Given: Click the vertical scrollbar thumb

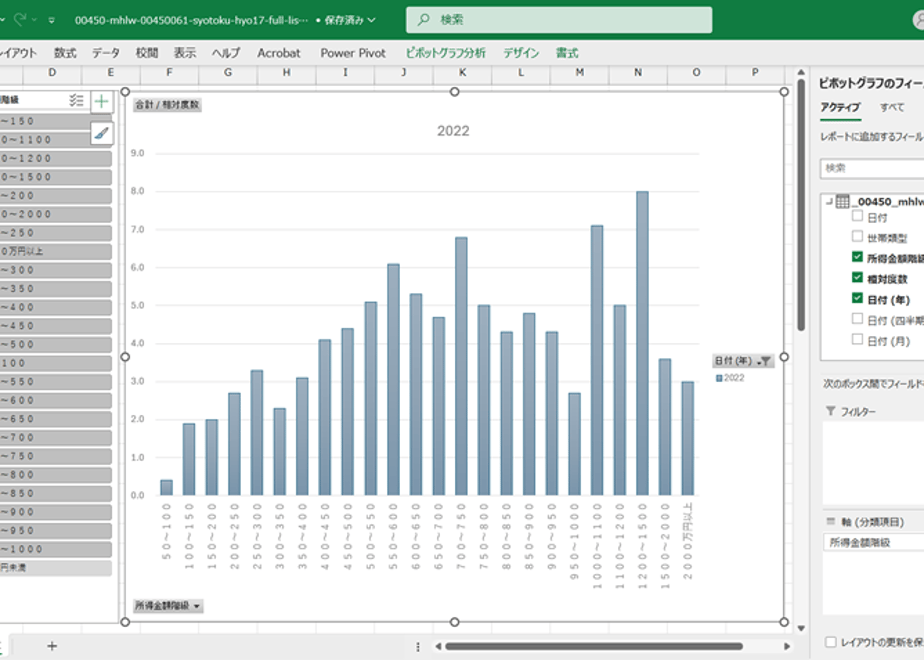Looking at the screenshot, I should 801,205.
